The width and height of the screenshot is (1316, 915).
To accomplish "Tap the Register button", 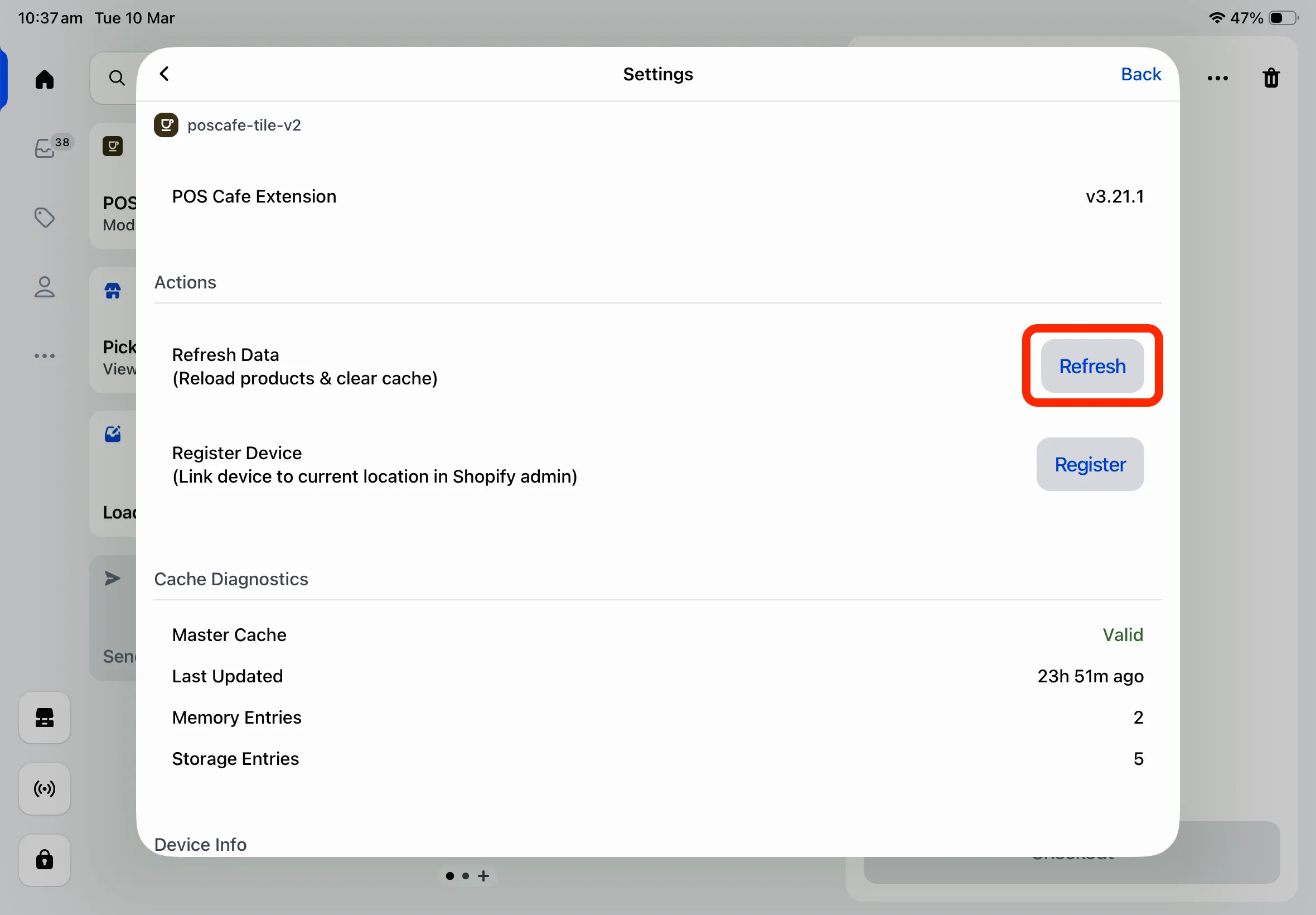I will [x=1090, y=464].
